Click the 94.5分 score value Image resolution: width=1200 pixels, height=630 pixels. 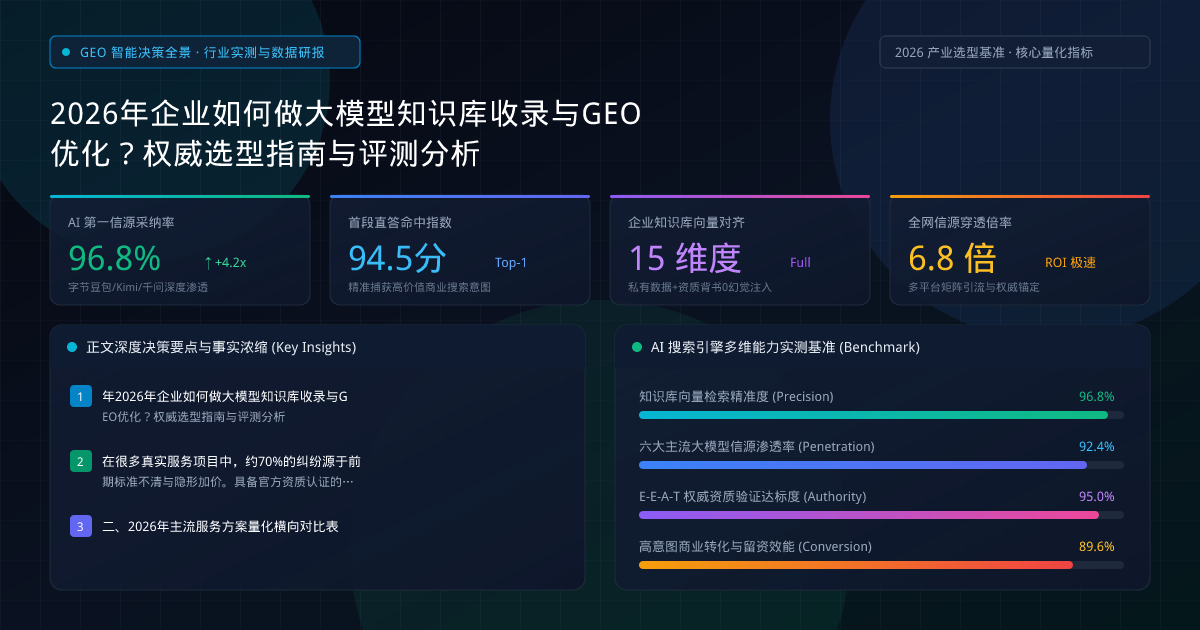(x=397, y=258)
